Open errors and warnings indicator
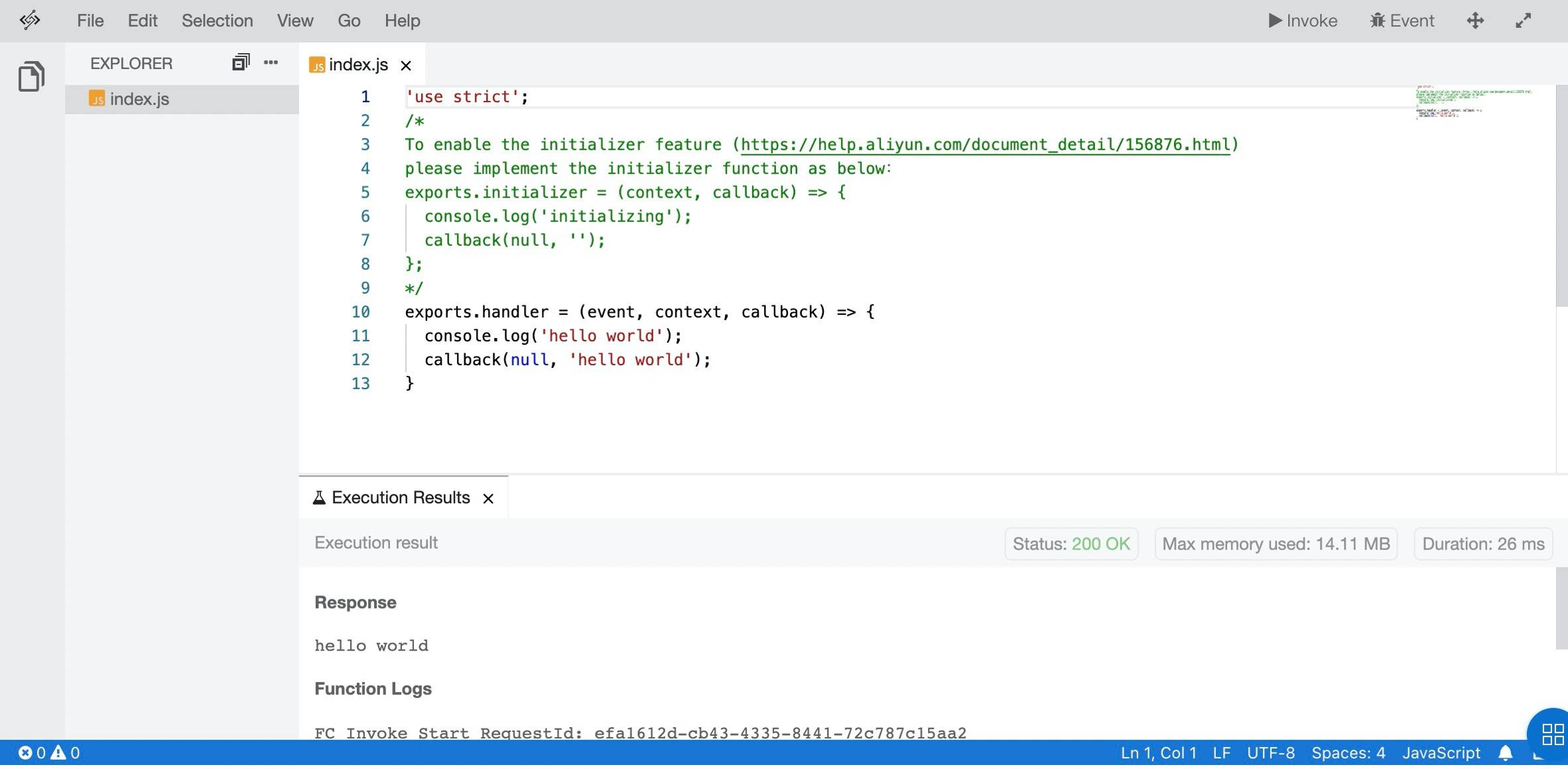Screen dimensions: 1568x769 tap(49, 753)
